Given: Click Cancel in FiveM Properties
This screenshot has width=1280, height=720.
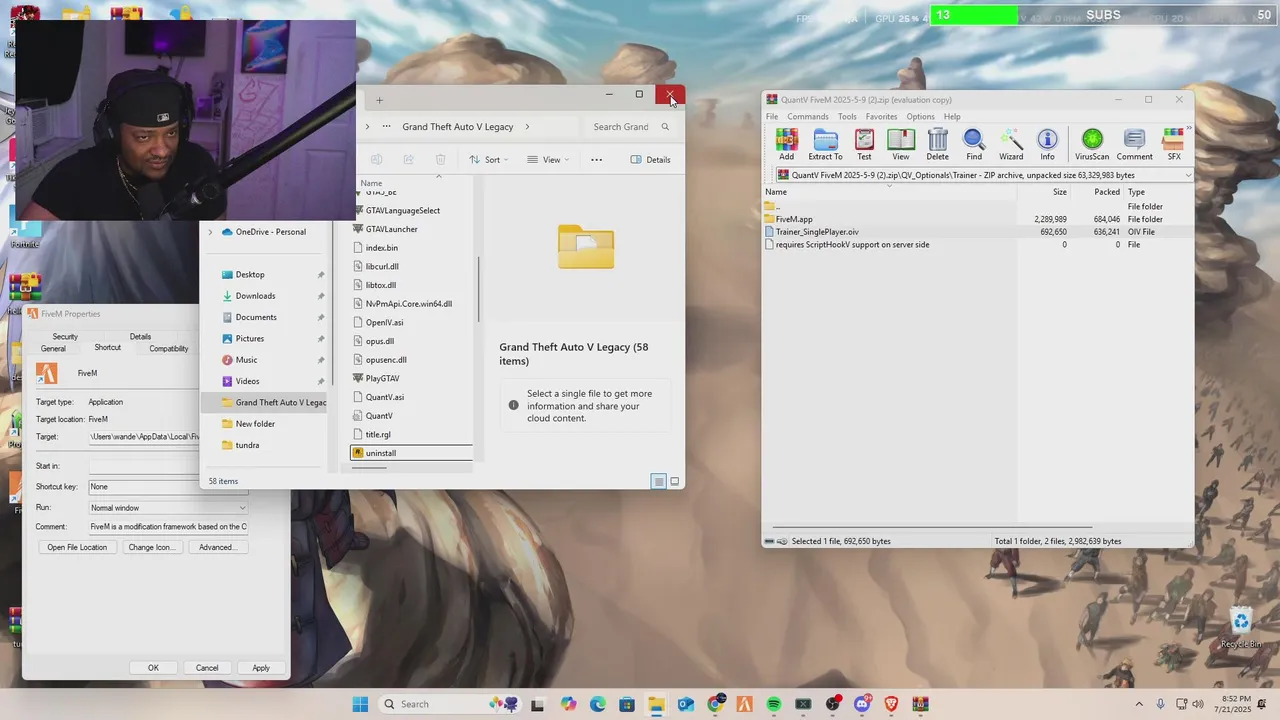Looking at the screenshot, I should pos(207,668).
